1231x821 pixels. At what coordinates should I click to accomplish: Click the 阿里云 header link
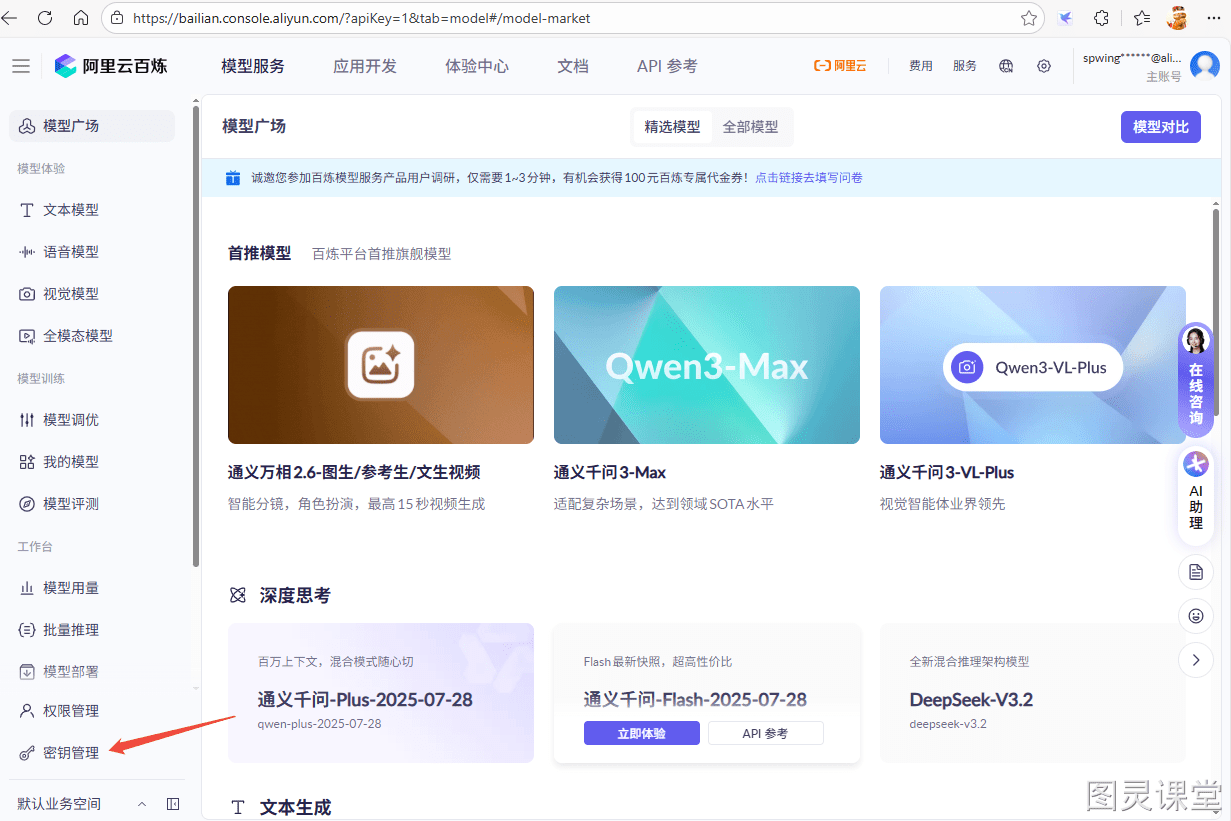840,66
